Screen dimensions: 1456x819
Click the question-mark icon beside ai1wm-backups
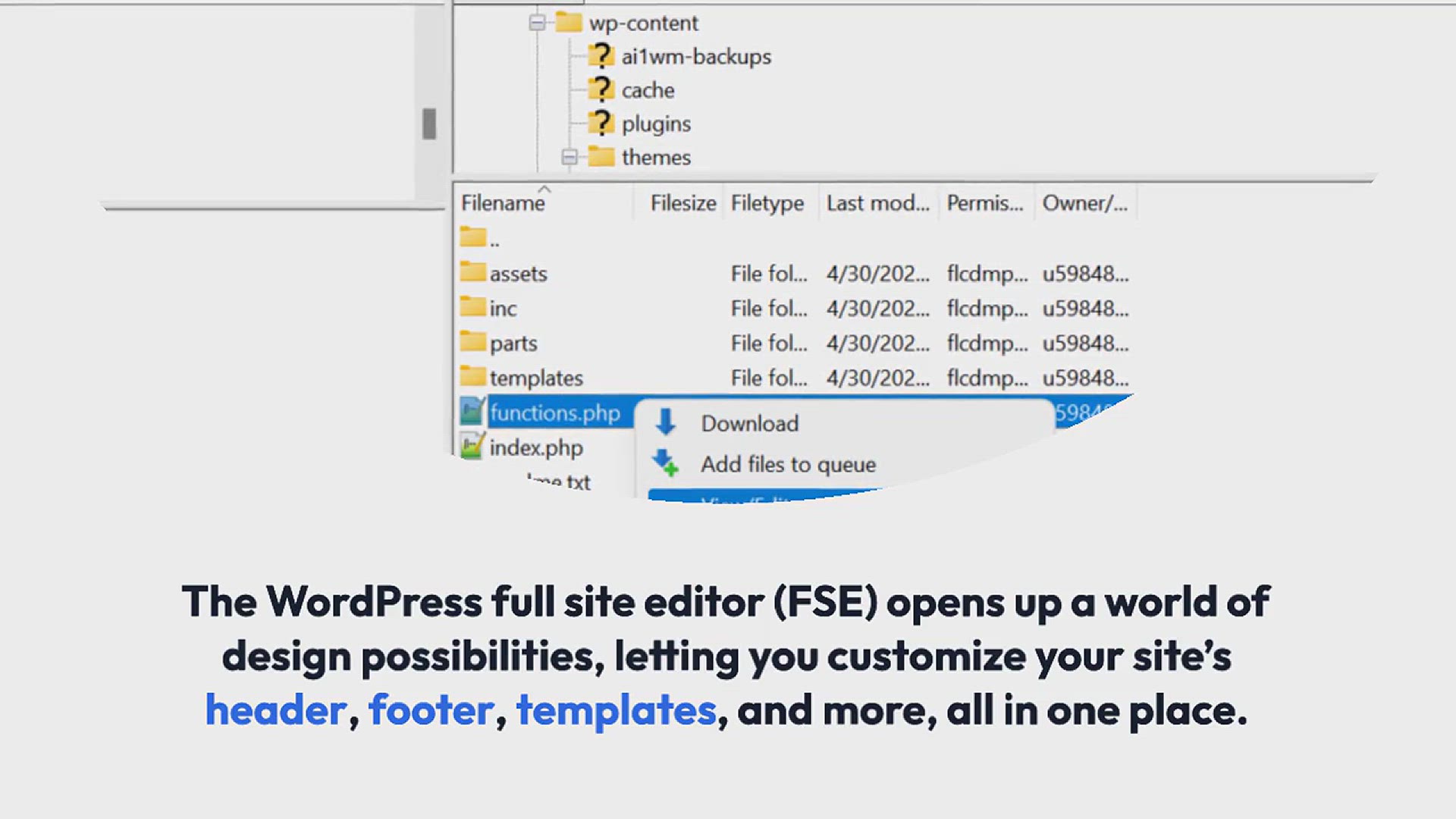tap(601, 55)
